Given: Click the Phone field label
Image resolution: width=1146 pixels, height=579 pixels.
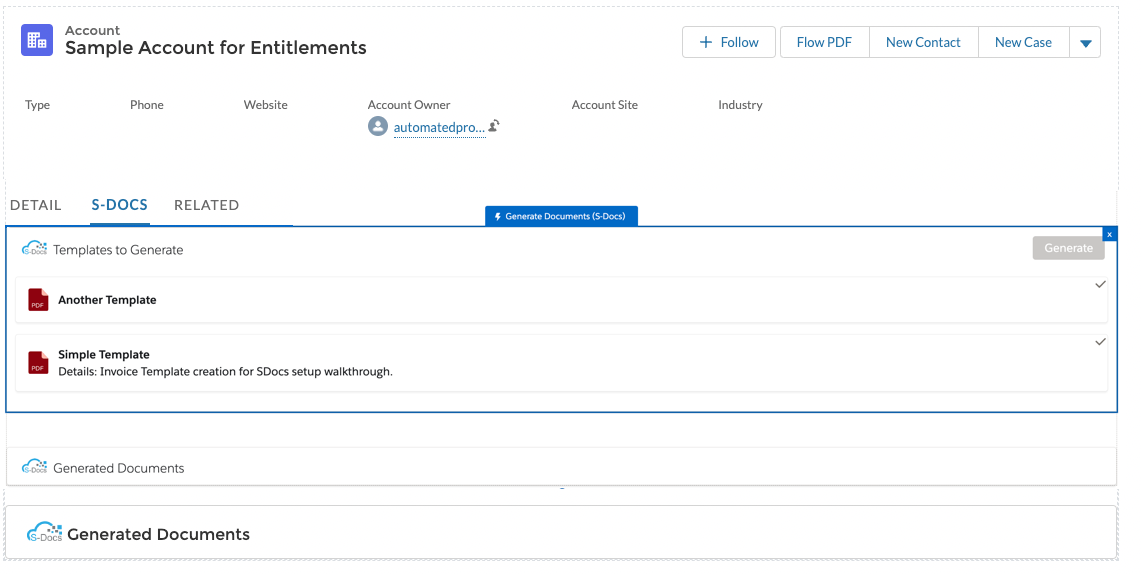Looking at the screenshot, I should point(147,105).
